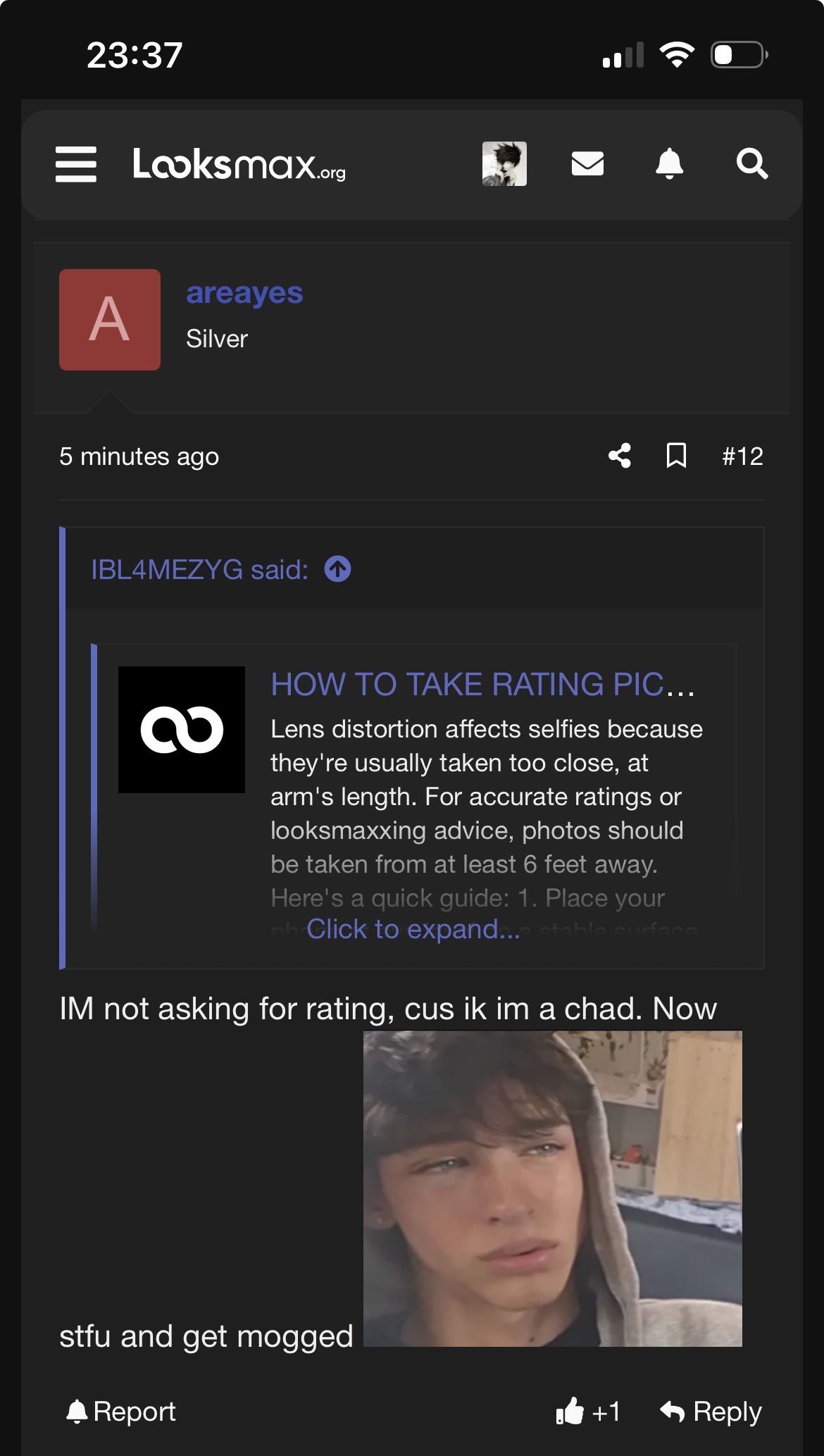The height and width of the screenshot is (1456, 824).
Task: View the attached hooded face image
Action: (x=553, y=1189)
